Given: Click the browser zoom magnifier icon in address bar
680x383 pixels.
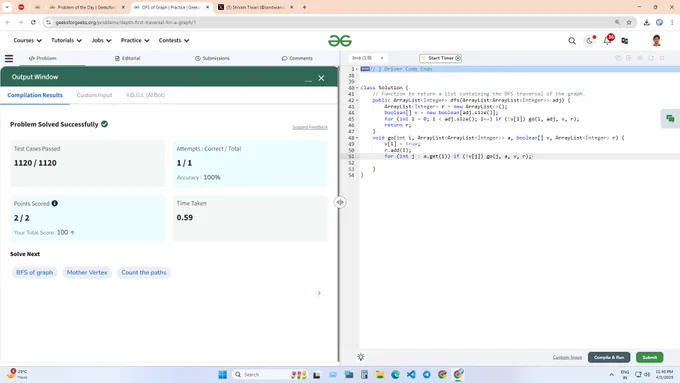Looking at the screenshot, I should tap(617, 22).
